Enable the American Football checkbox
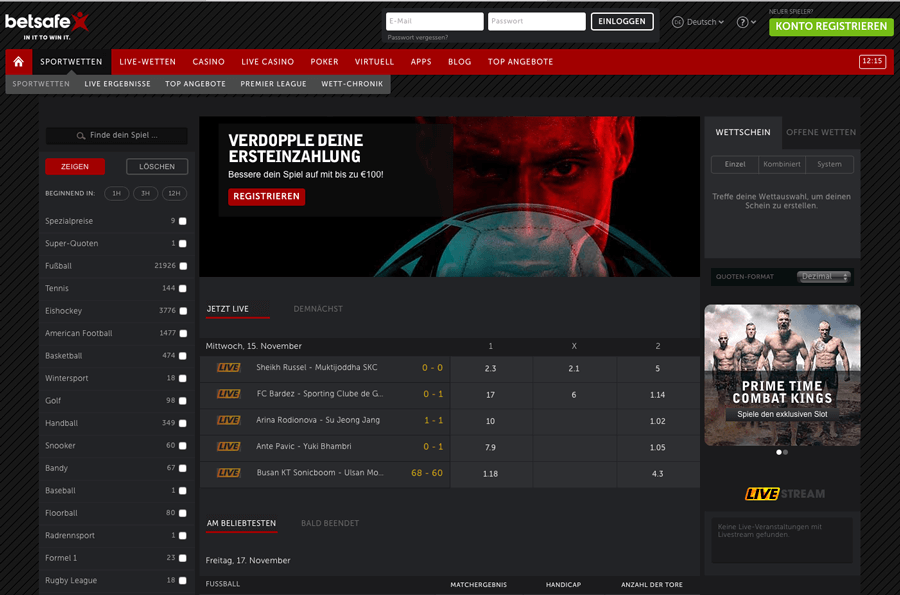This screenshot has height=595, width=900. click(183, 333)
